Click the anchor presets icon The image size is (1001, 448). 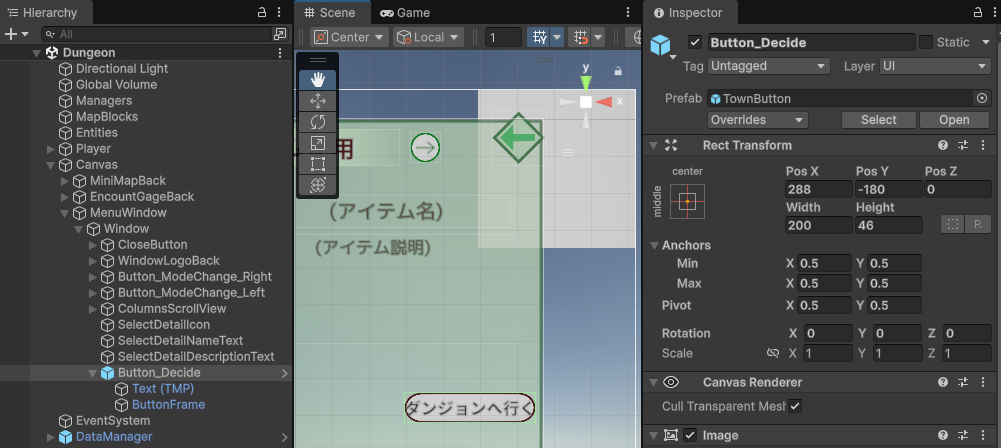[687, 202]
